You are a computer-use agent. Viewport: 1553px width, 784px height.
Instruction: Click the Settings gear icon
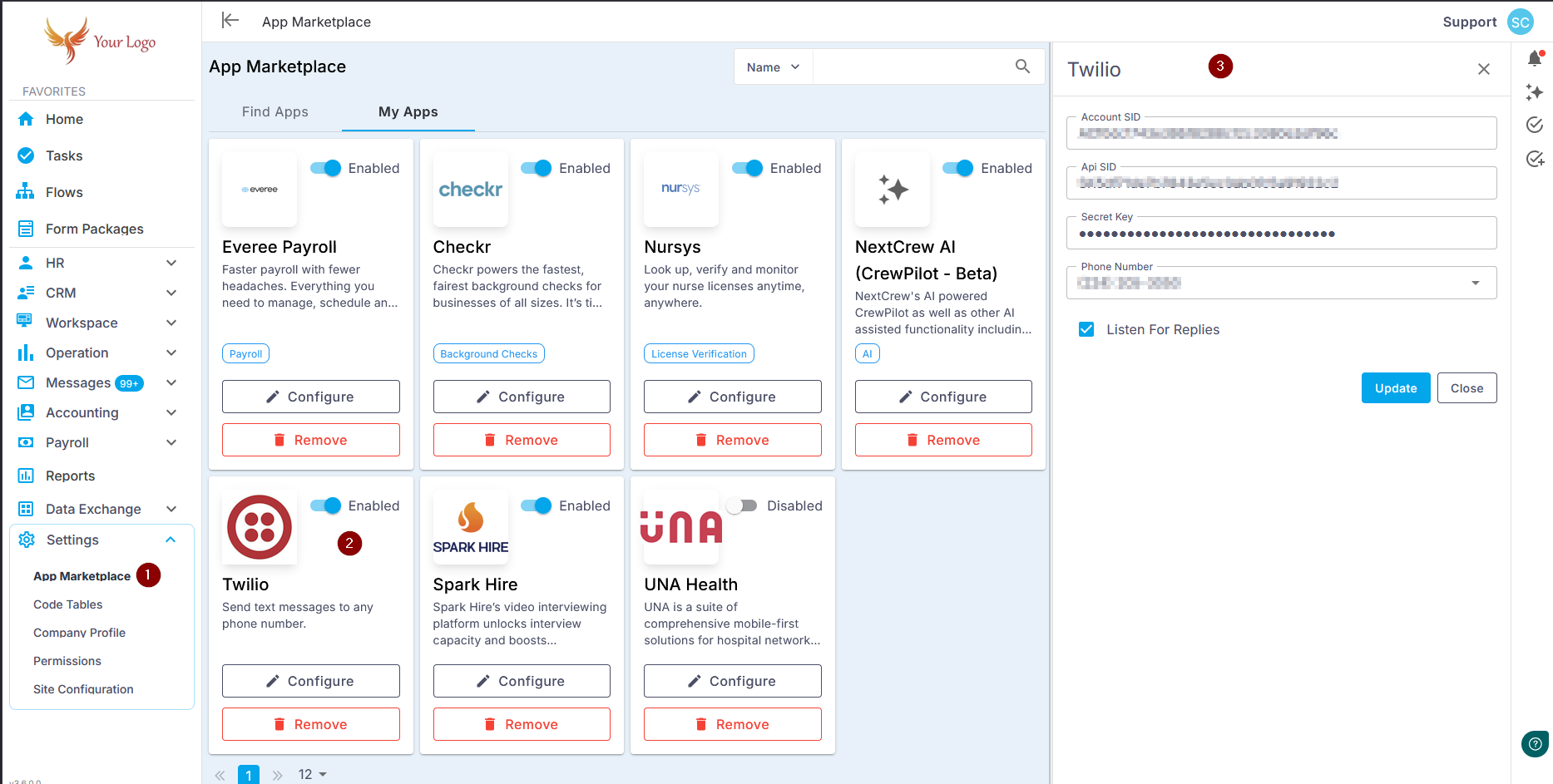pyautogui.click(x=27, y=540)
